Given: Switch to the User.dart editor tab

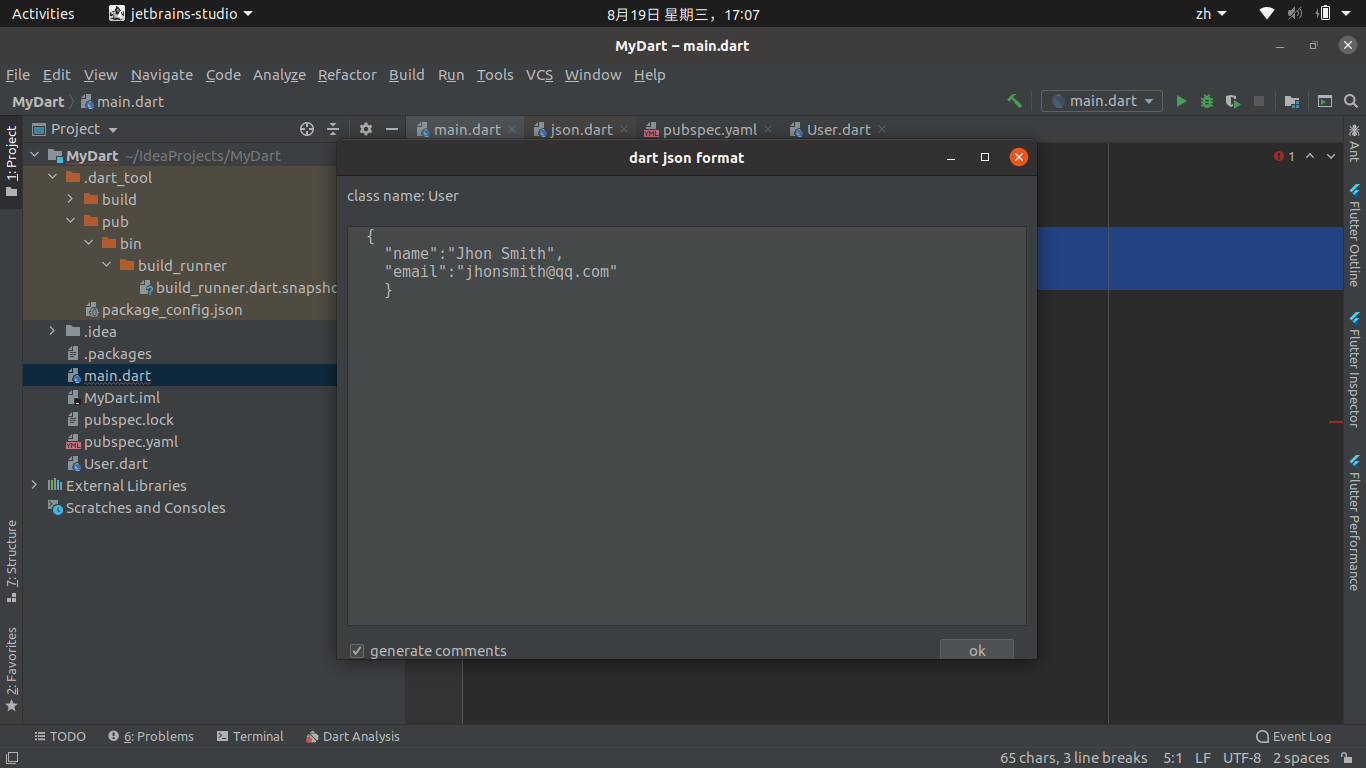Looking at the screenshot, I should (838, 130).
